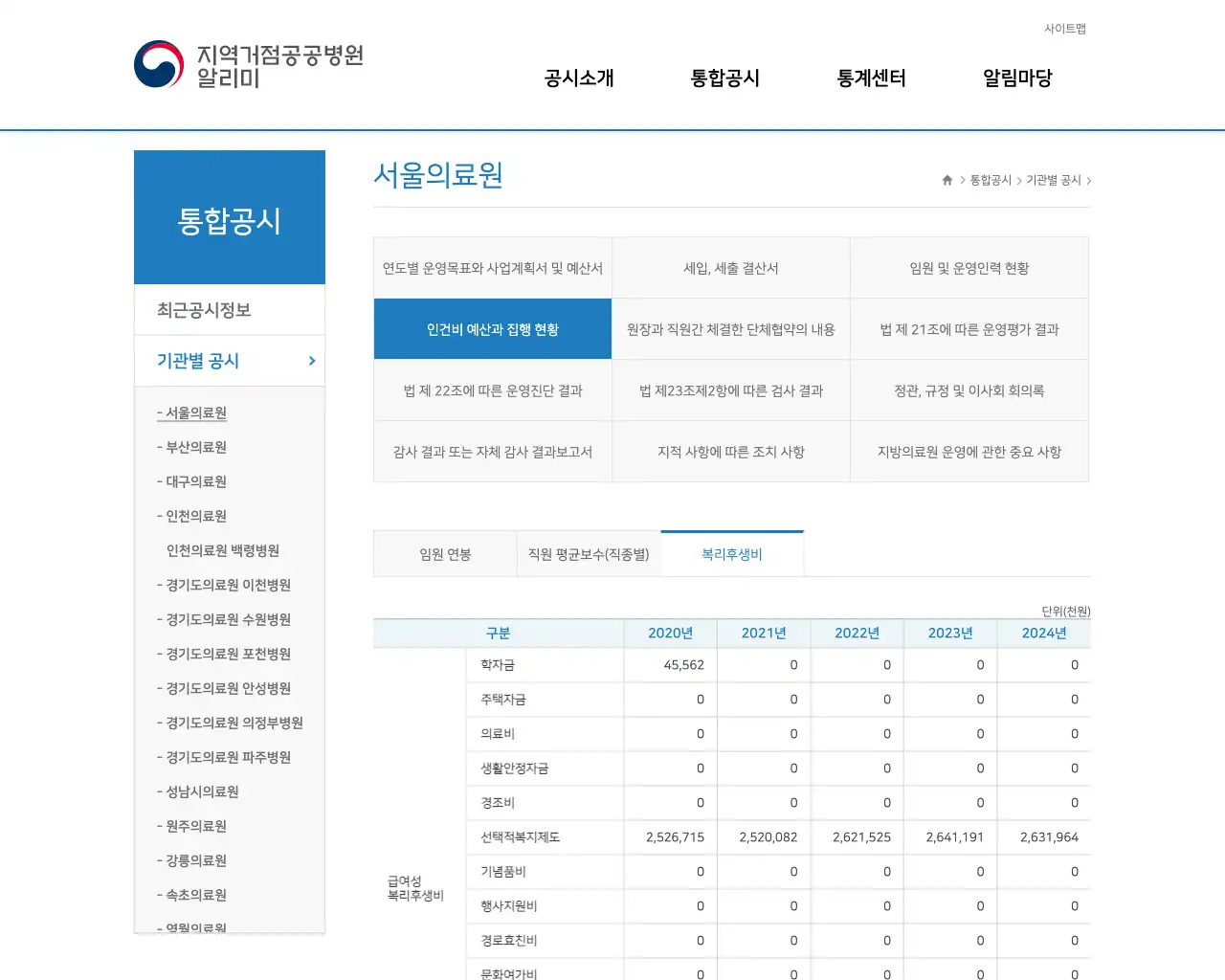This screenshot has width=1225, height=980.
Task: Click 인건비 예산과 집행 현황
Action: pos(493,328)
